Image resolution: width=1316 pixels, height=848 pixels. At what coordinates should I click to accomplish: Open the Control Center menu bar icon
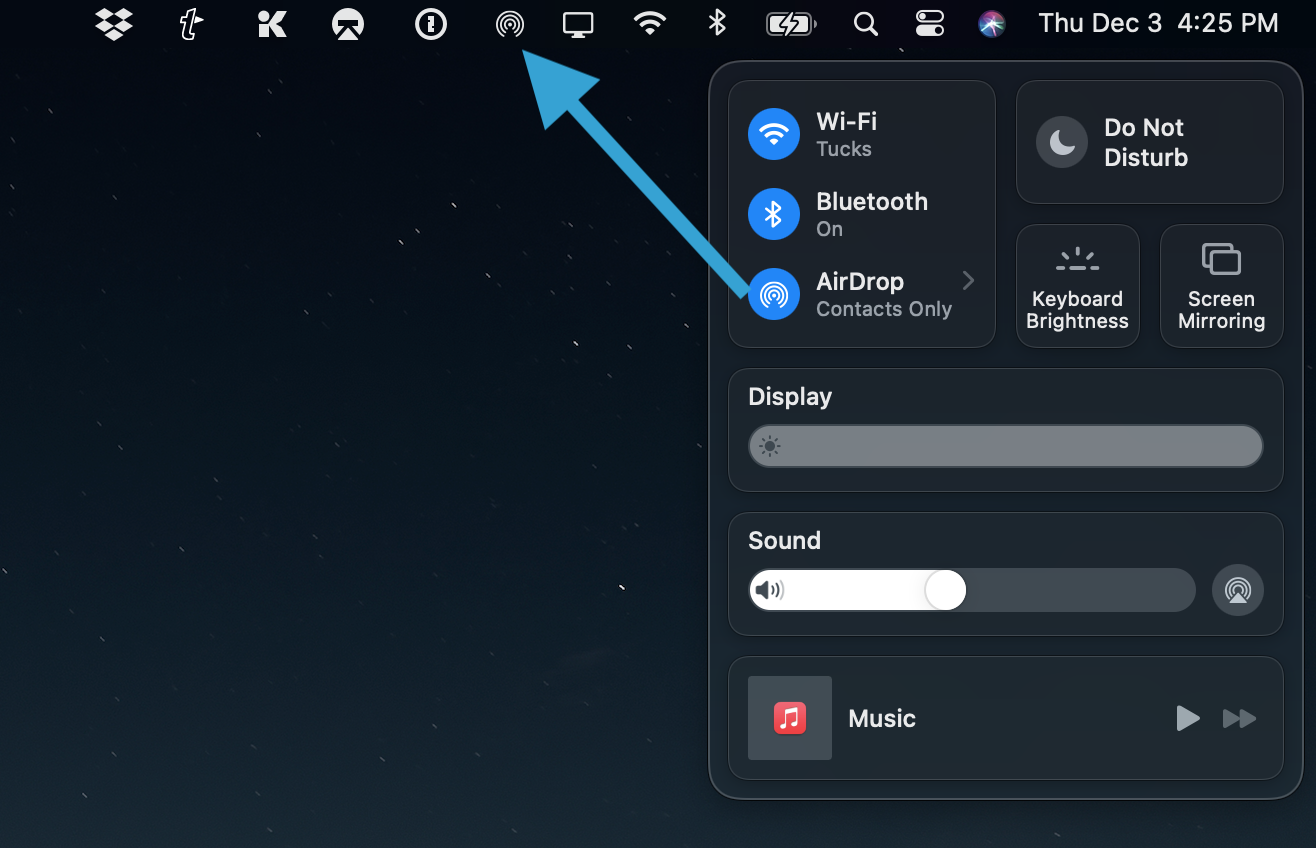pyautogui.click(x=929, y=24)
